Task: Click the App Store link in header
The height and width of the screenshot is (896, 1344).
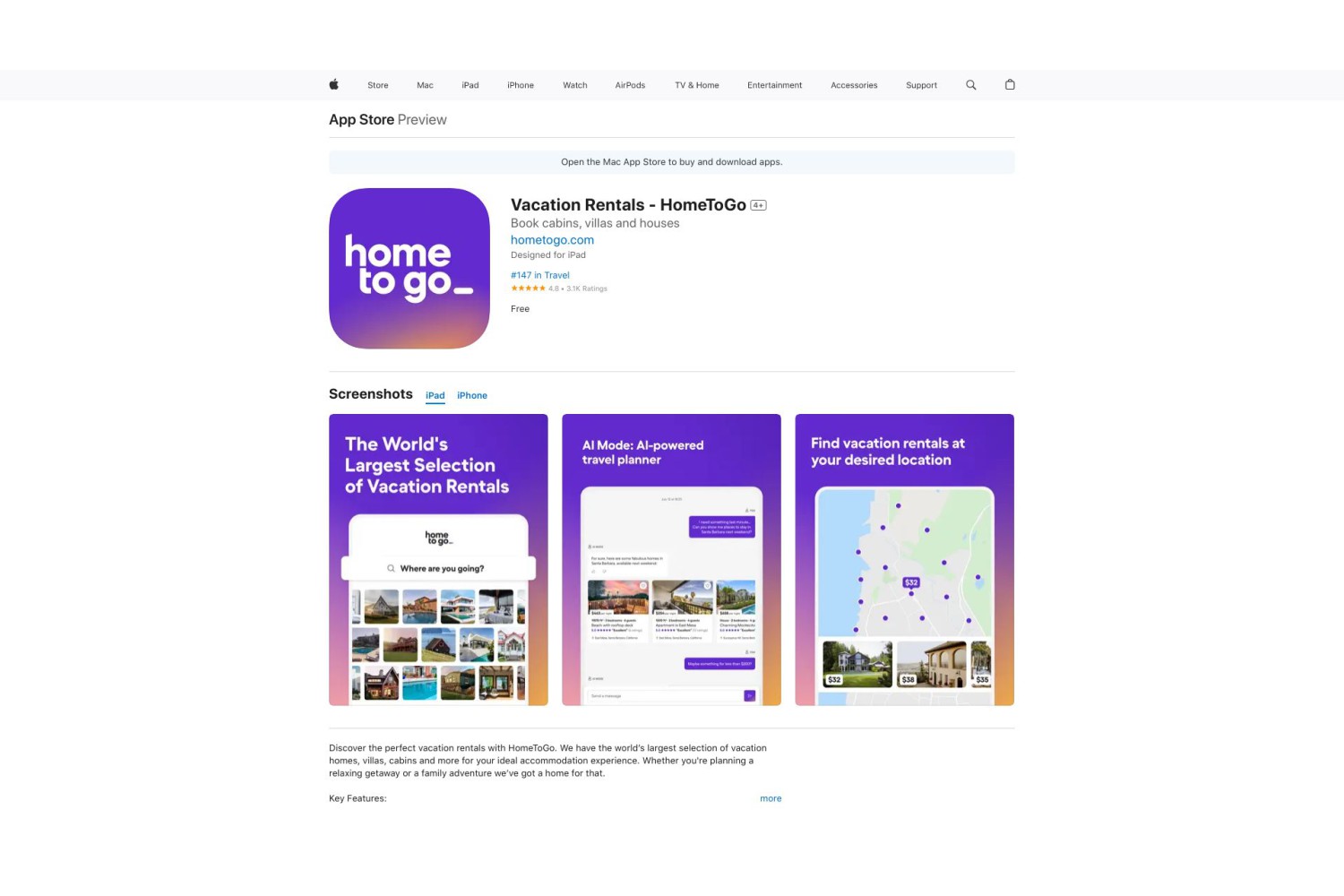Action: tap(361, 120)
